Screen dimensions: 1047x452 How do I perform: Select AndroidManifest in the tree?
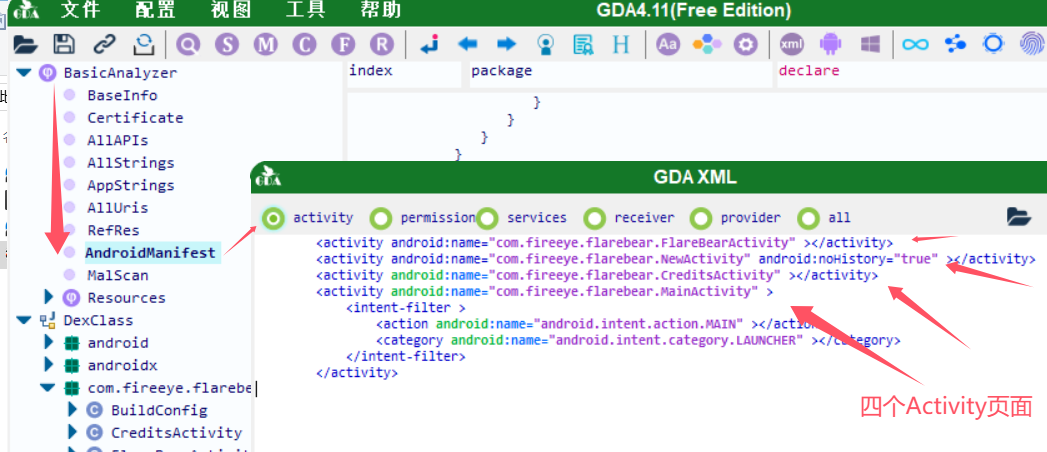[x=151, y=253]
